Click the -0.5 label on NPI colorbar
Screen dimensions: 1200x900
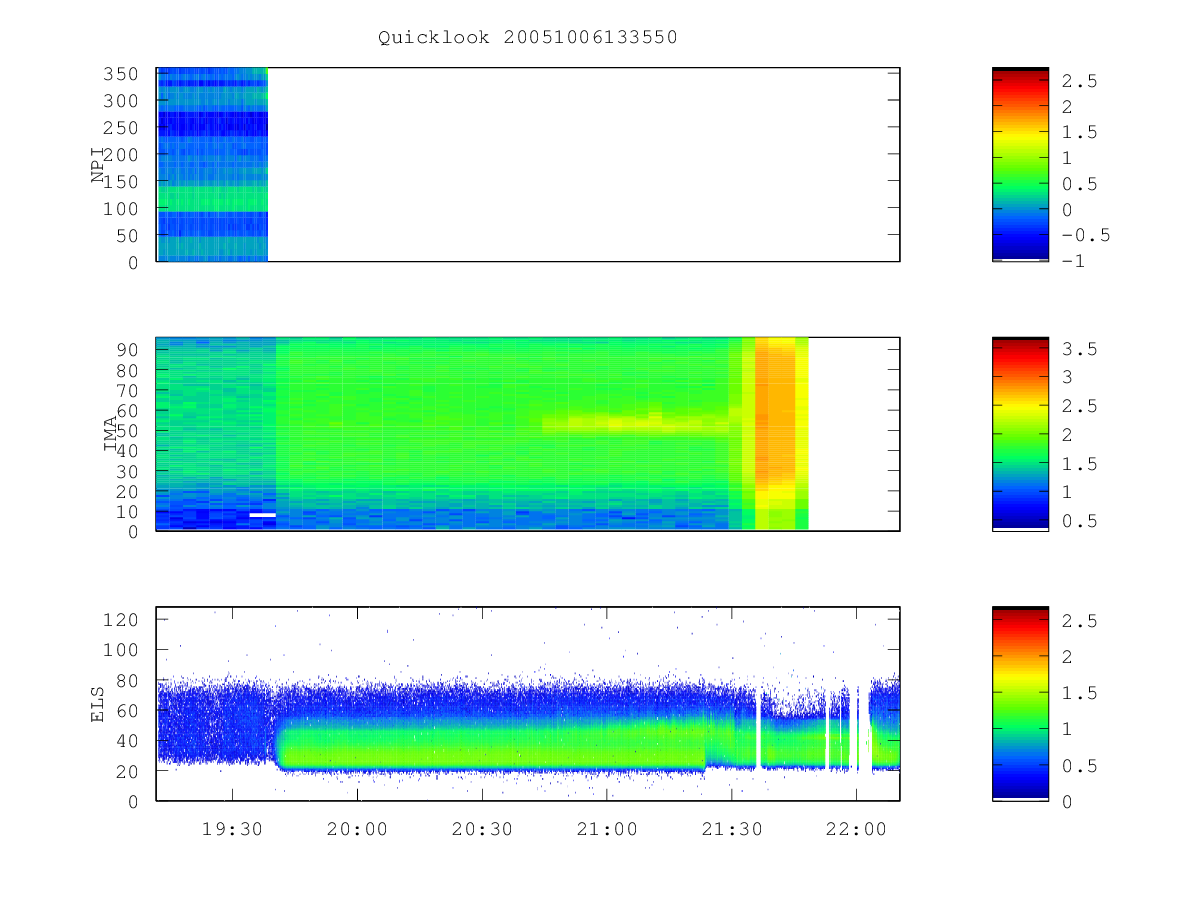[x=1085, y=236]
